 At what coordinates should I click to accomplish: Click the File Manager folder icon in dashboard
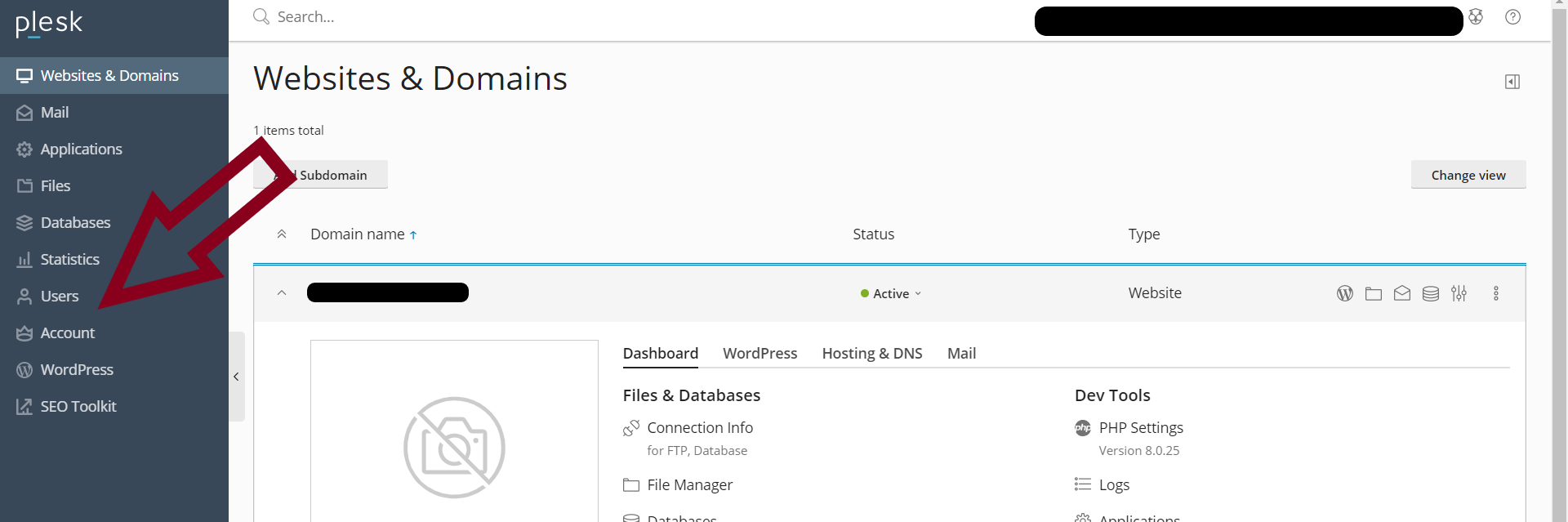[x=631, y=484]
